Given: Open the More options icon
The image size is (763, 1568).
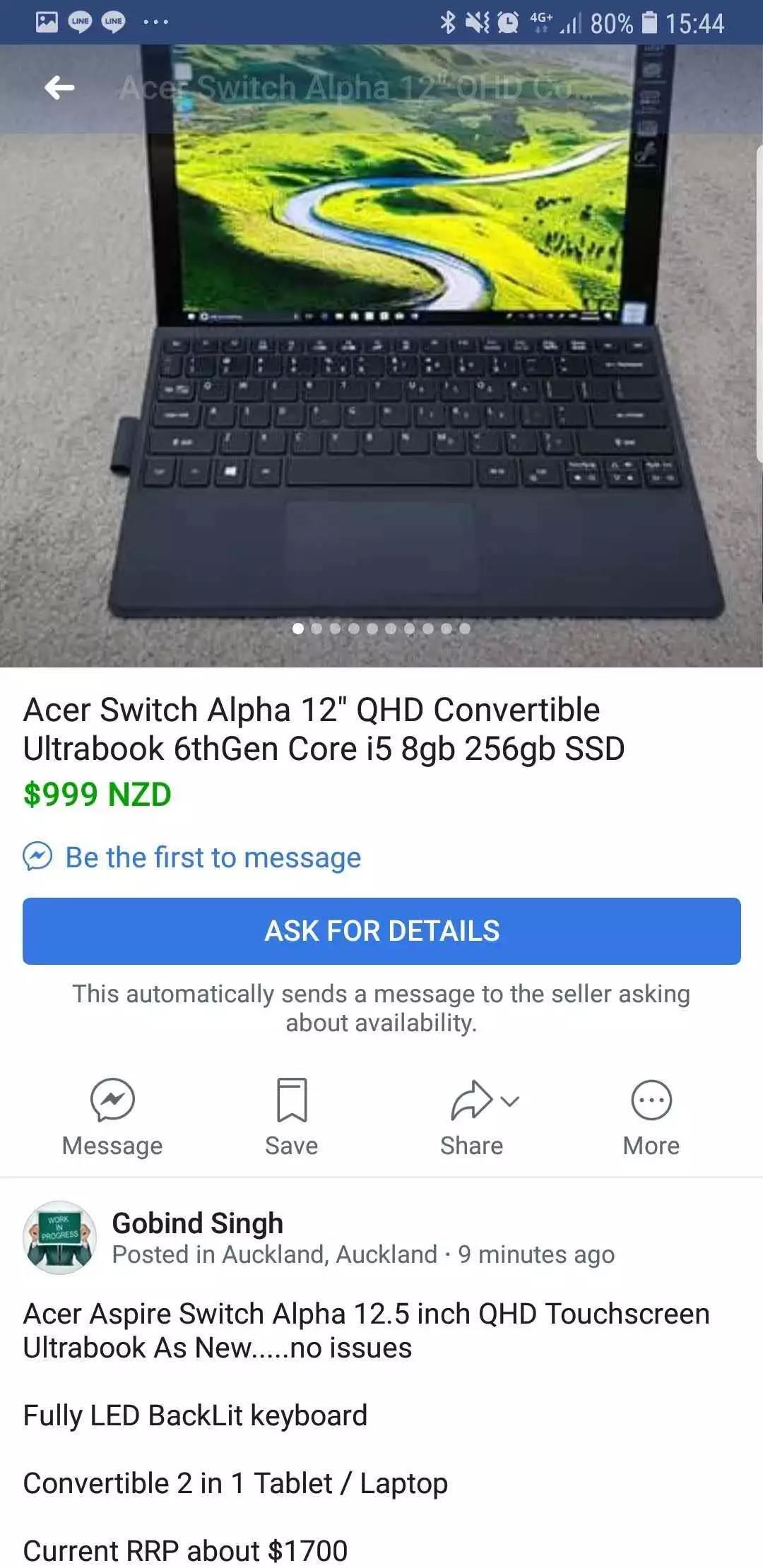Looking at the screenshot, I should [x=651, y=1100].
